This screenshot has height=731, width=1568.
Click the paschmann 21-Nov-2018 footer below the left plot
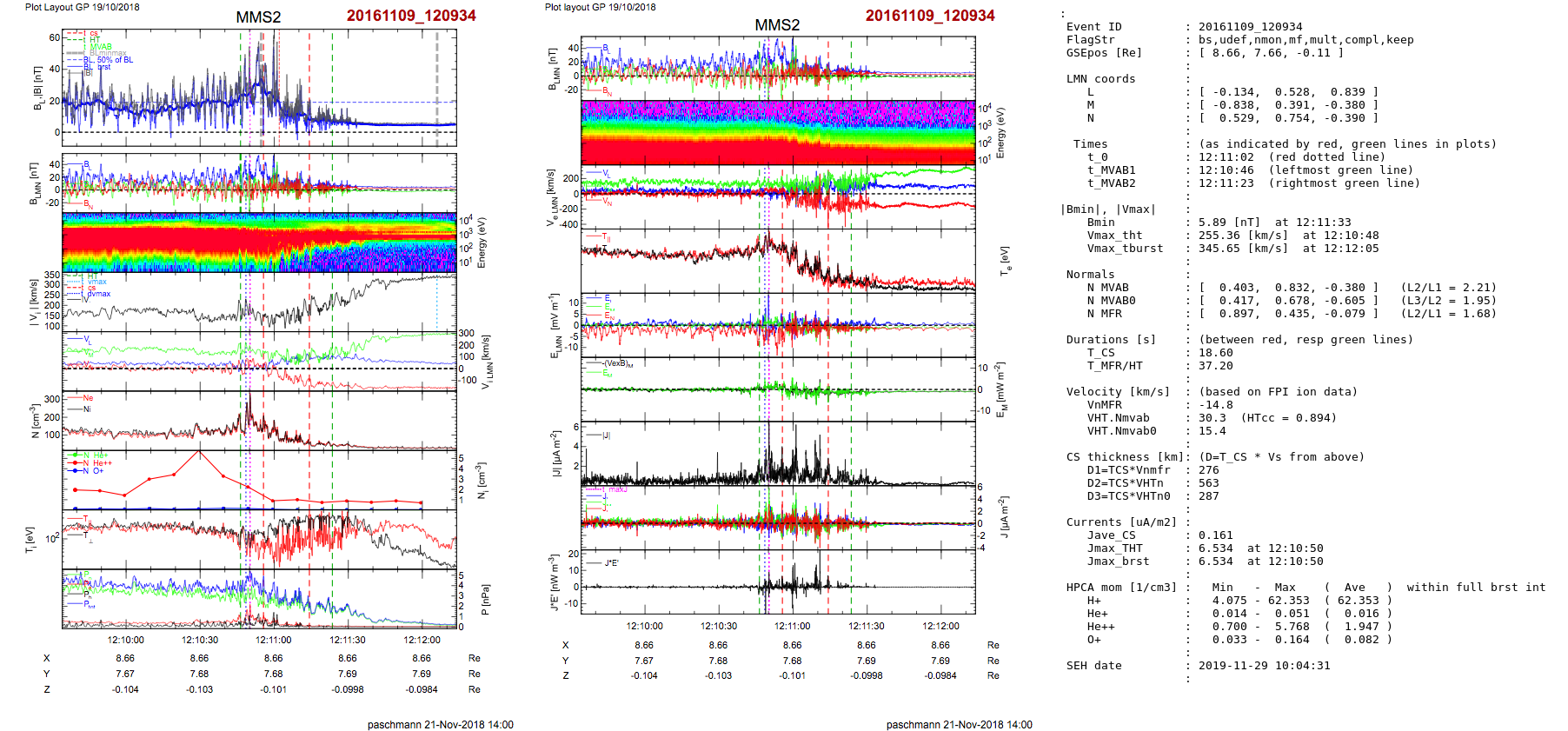[x=440, y=724]
